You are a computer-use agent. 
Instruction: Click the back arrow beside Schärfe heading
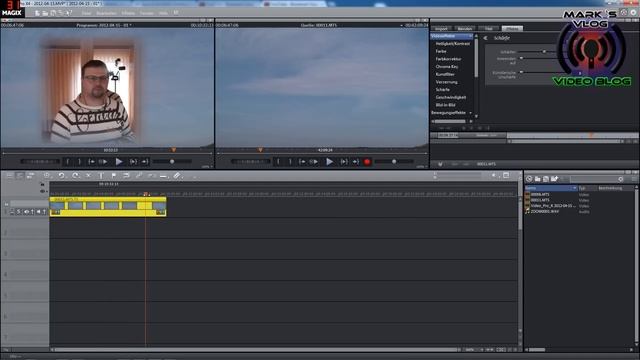pyautogui.click(x=485, y=38)
